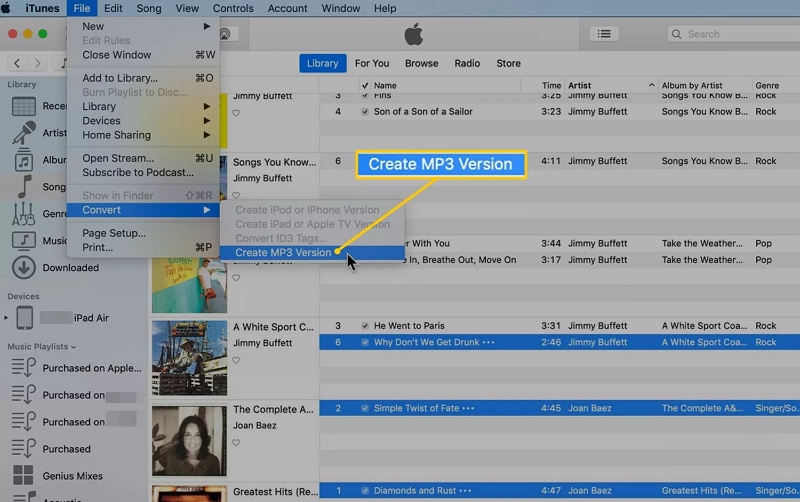Click more dots on Diamonds and Rust
800x502 pixels.
(465, 491)
